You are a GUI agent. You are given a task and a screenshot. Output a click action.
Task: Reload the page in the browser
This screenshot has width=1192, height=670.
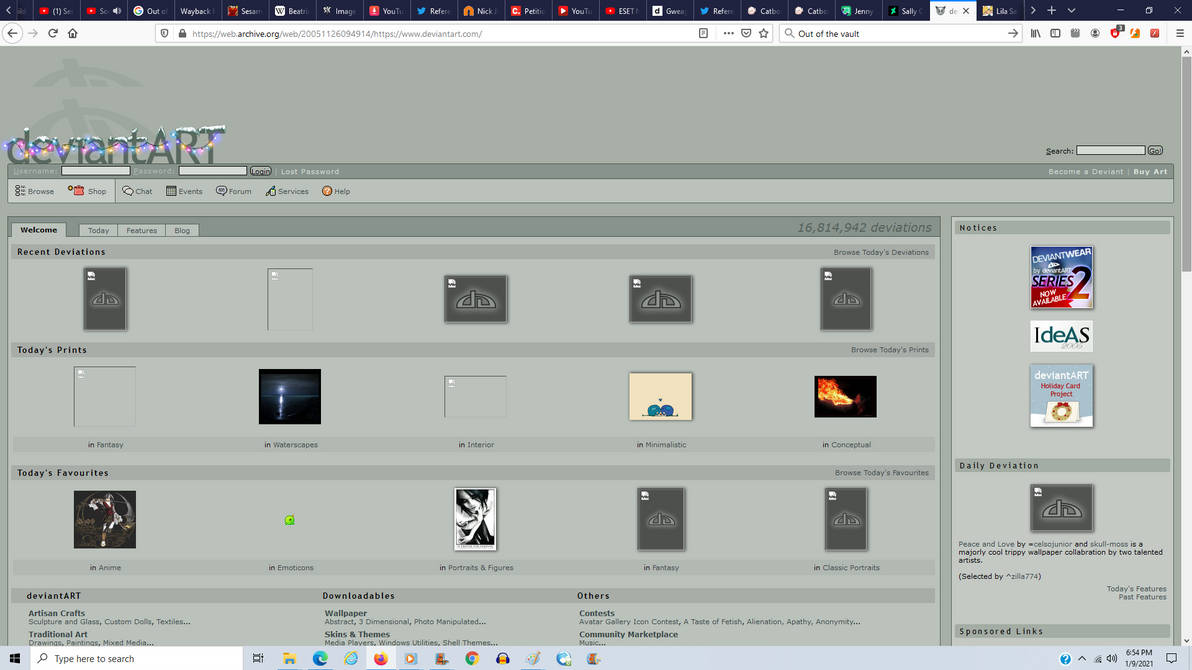pos(53,33)
